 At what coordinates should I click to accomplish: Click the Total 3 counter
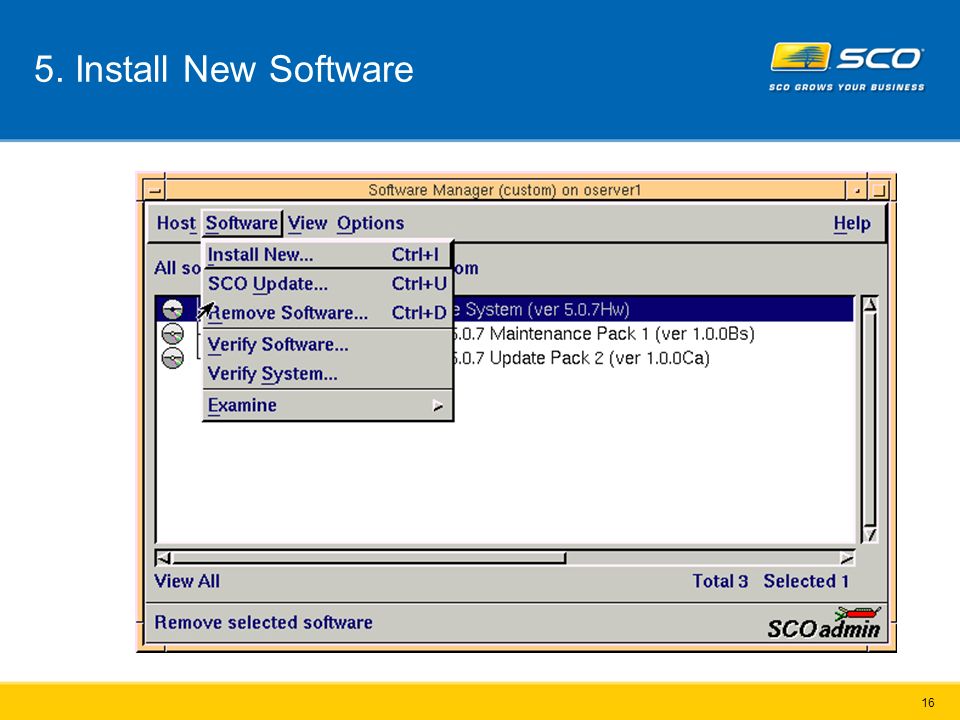(x=720, y=581)
